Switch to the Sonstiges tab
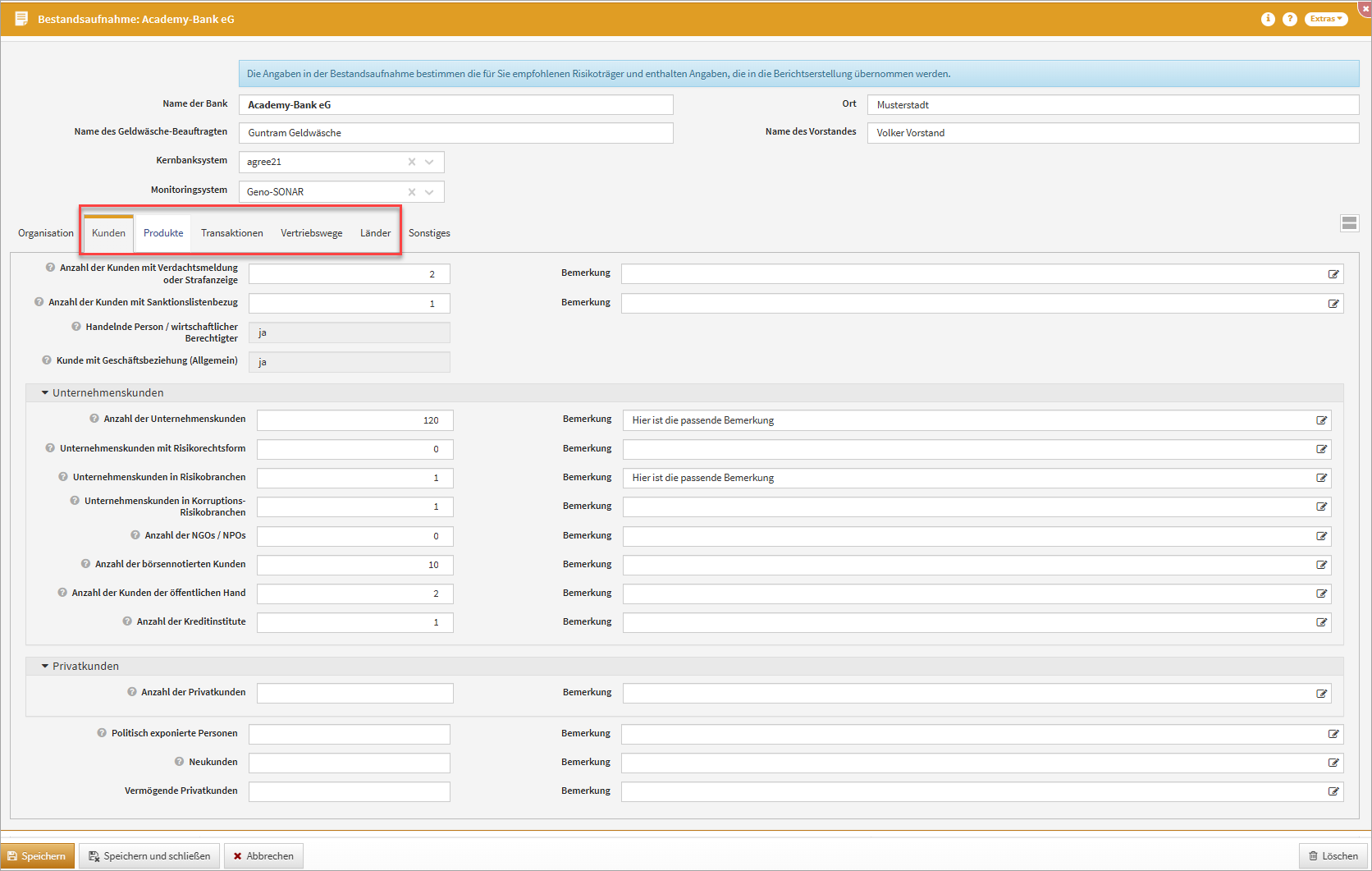Screen dimensions: 1372x871 (x=429, y=233)
